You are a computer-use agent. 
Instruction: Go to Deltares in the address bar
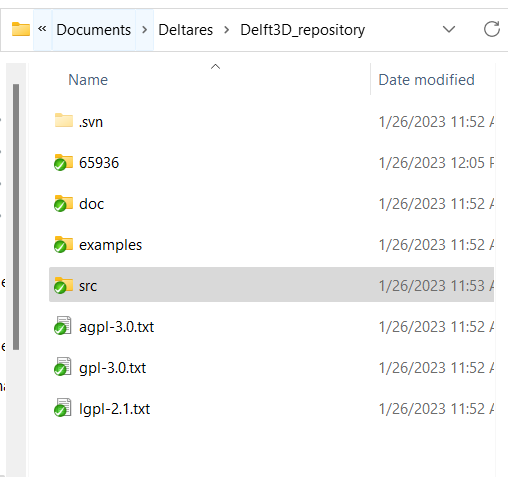click(x=185, y=30)
